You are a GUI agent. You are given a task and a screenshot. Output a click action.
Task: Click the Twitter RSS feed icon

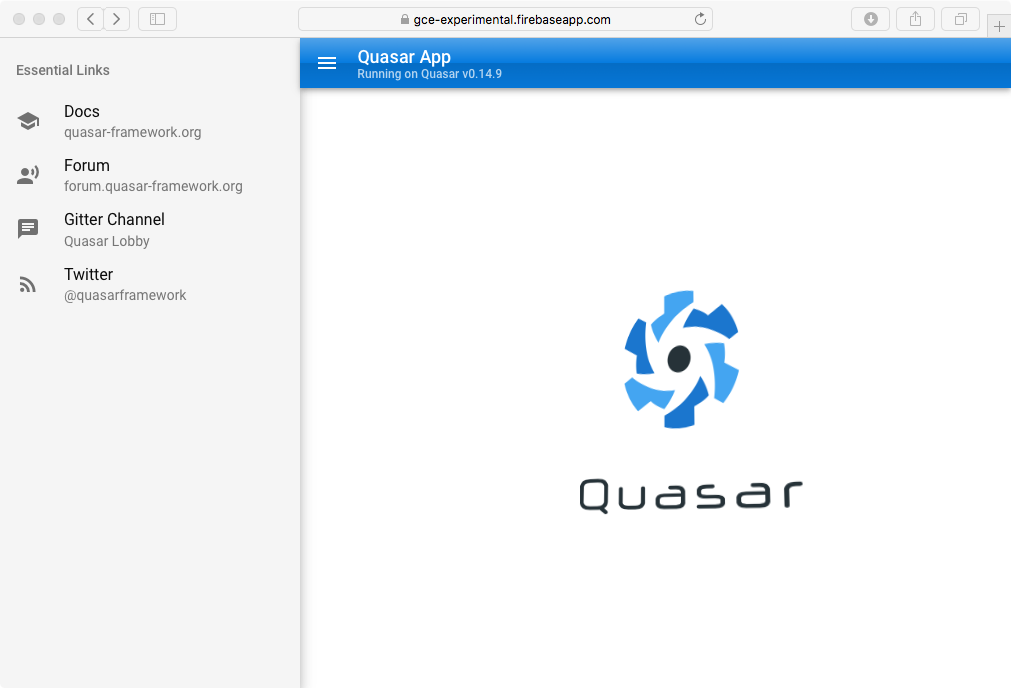[28, 284]
